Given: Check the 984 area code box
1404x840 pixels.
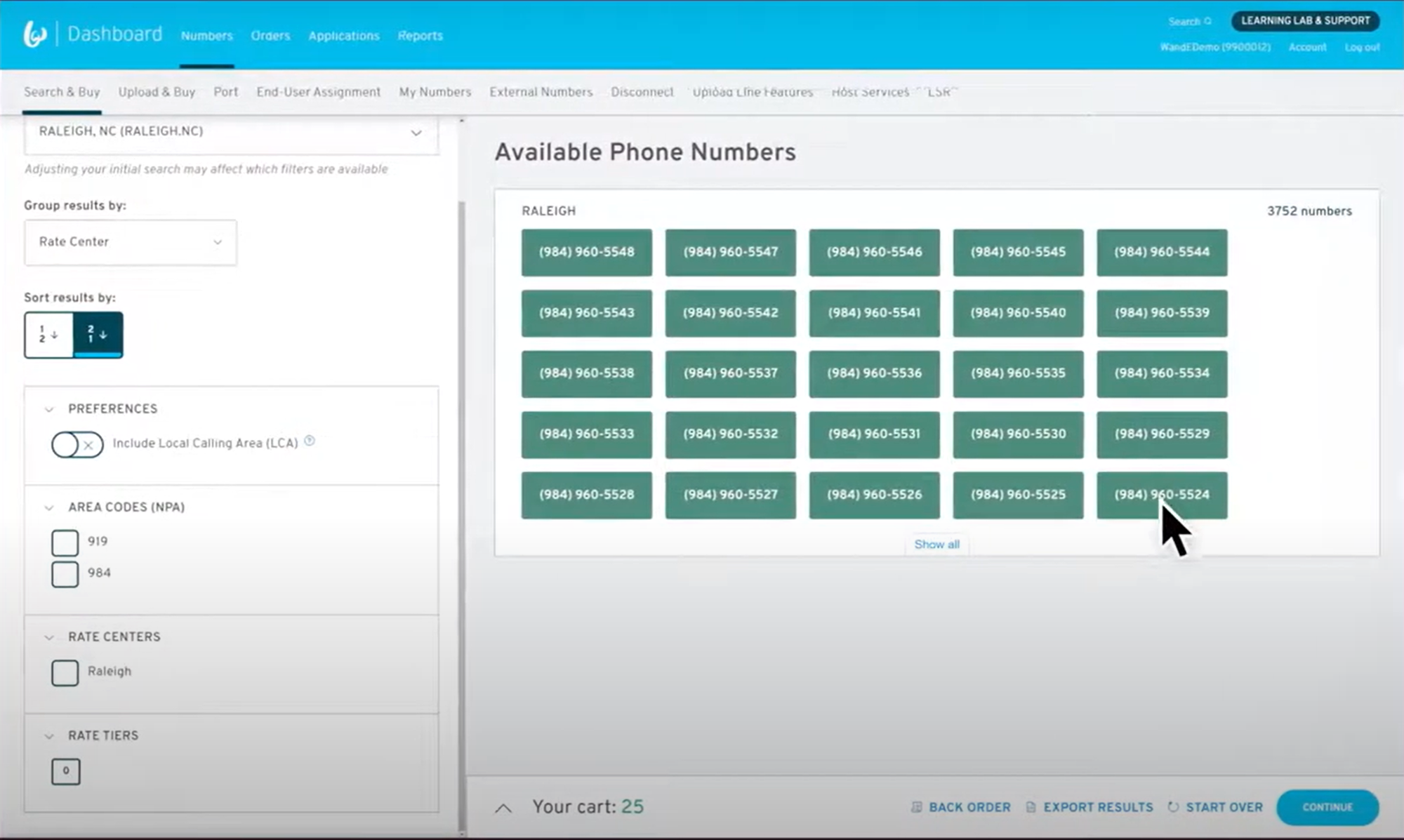Looking at the screenshot, I should point(65,574).
